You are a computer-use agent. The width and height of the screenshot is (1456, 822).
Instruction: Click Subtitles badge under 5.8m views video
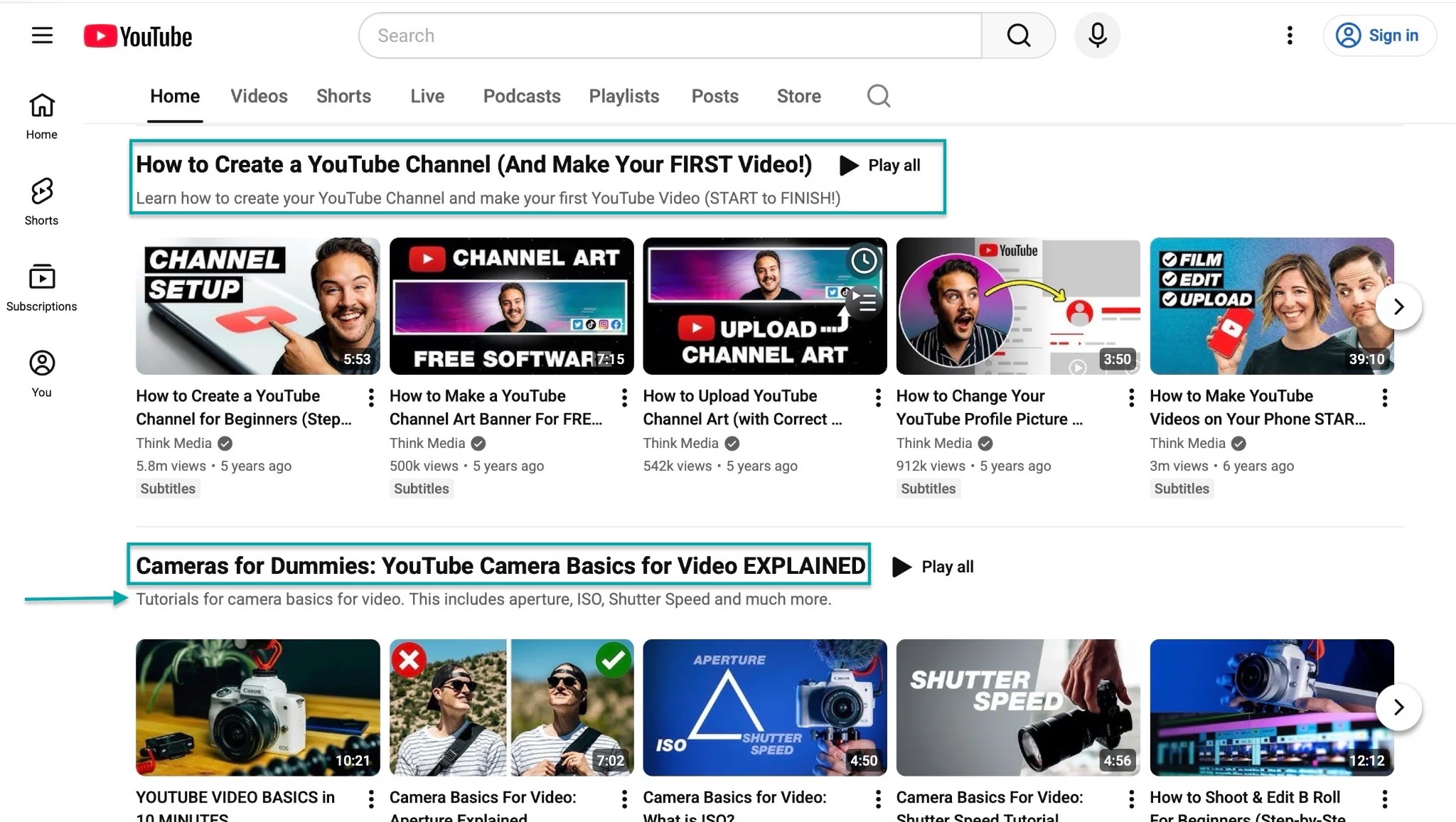(x=168, y=489)
